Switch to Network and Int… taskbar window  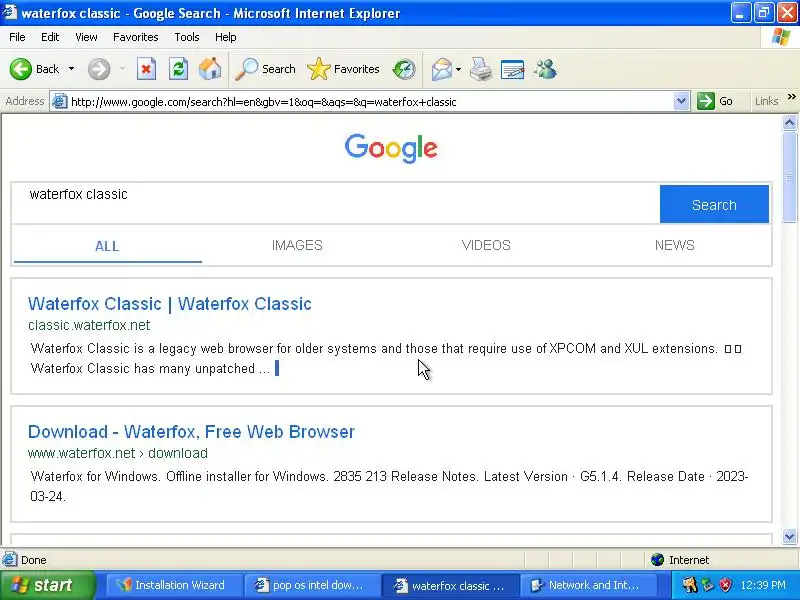pos(587,585)
